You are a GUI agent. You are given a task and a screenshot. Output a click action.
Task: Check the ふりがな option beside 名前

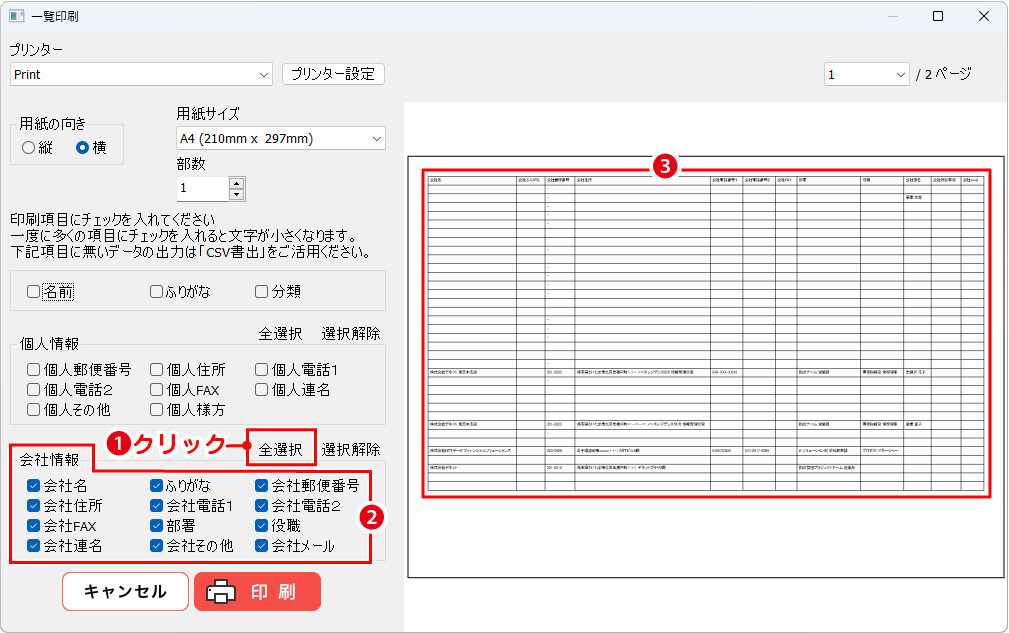click(157, 292)
